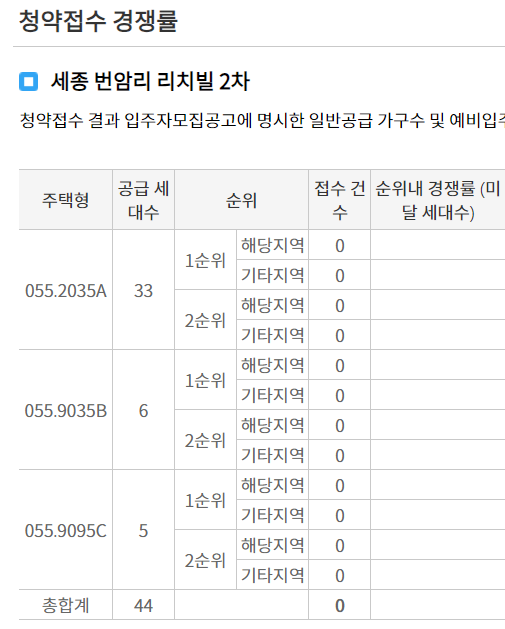Click the 2순위 cell in 055.9095C row
This screenshot has height=629, width=505.
click(x=205, y=560)
